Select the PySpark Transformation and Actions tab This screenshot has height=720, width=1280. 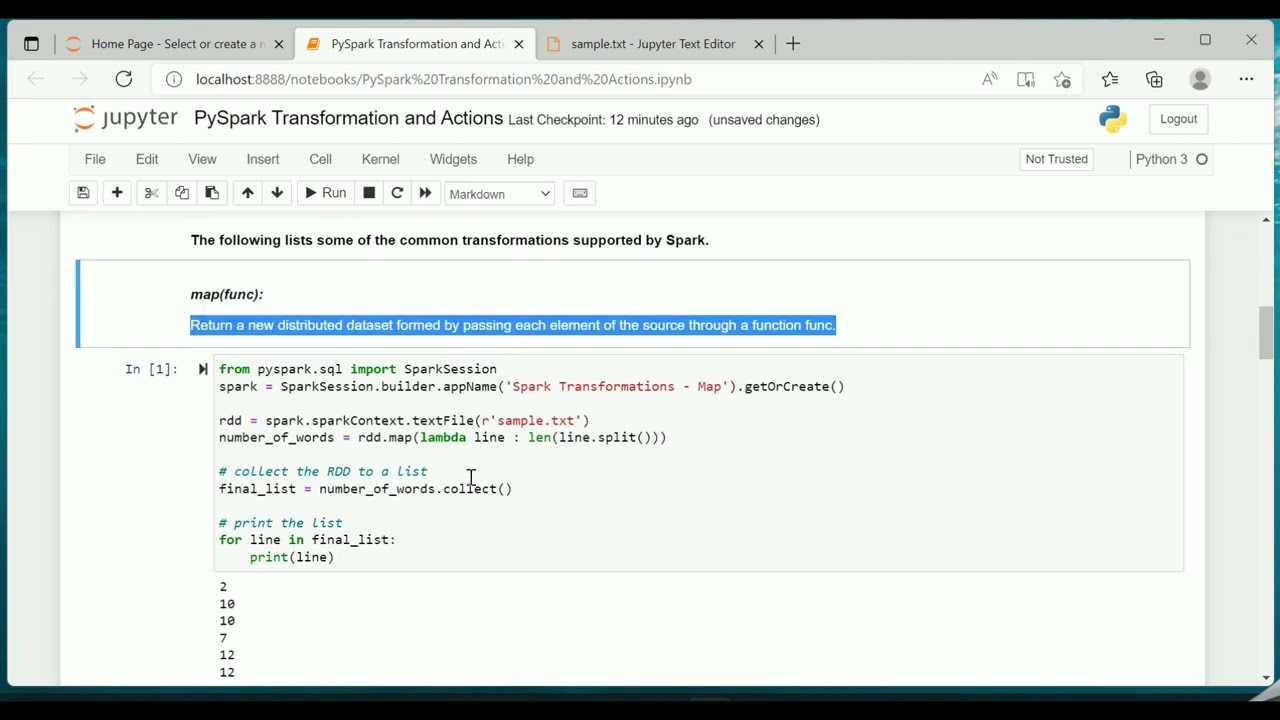click(x=415, y=44)
